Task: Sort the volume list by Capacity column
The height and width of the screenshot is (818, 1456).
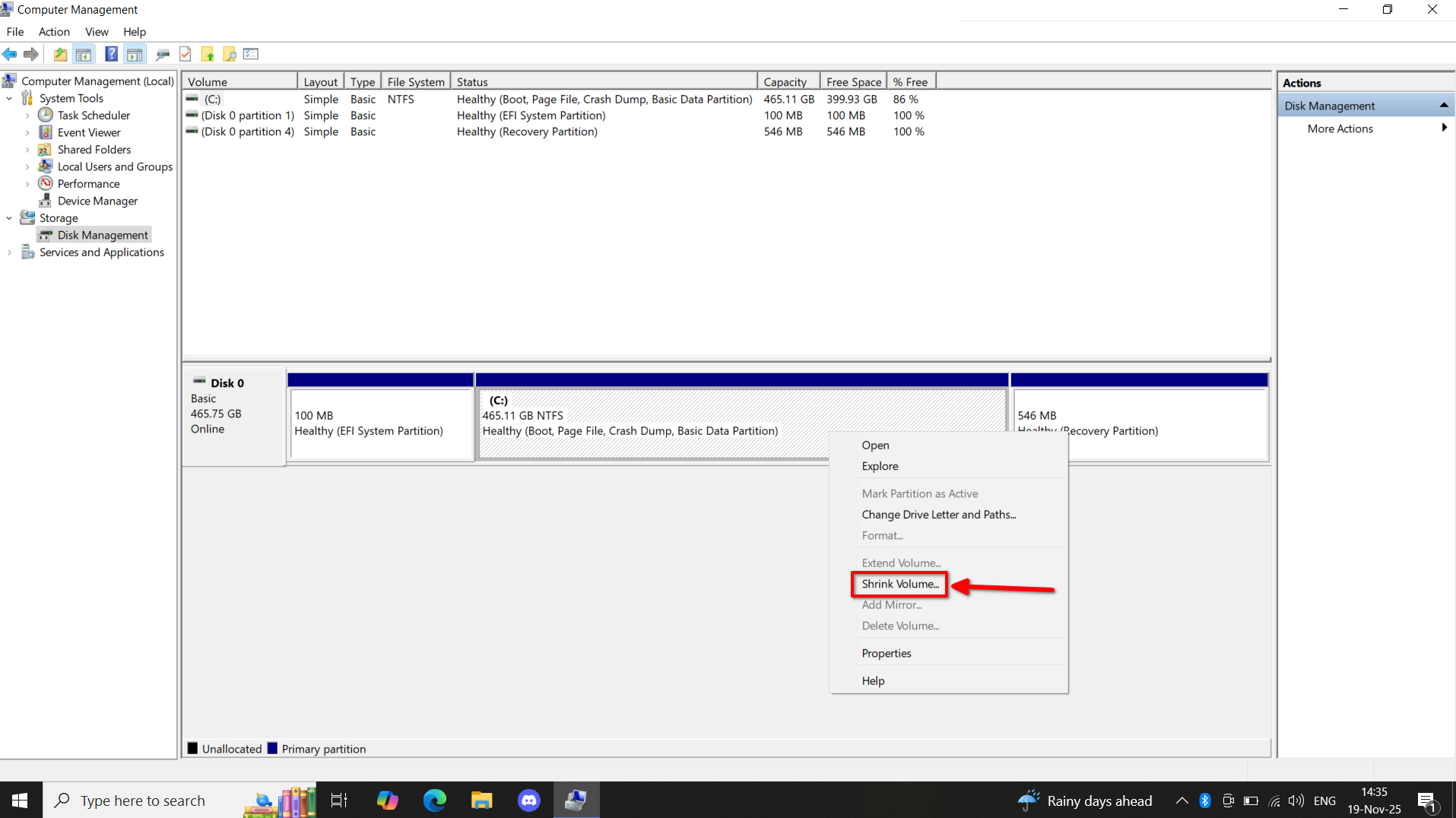Action: [785, 82]
